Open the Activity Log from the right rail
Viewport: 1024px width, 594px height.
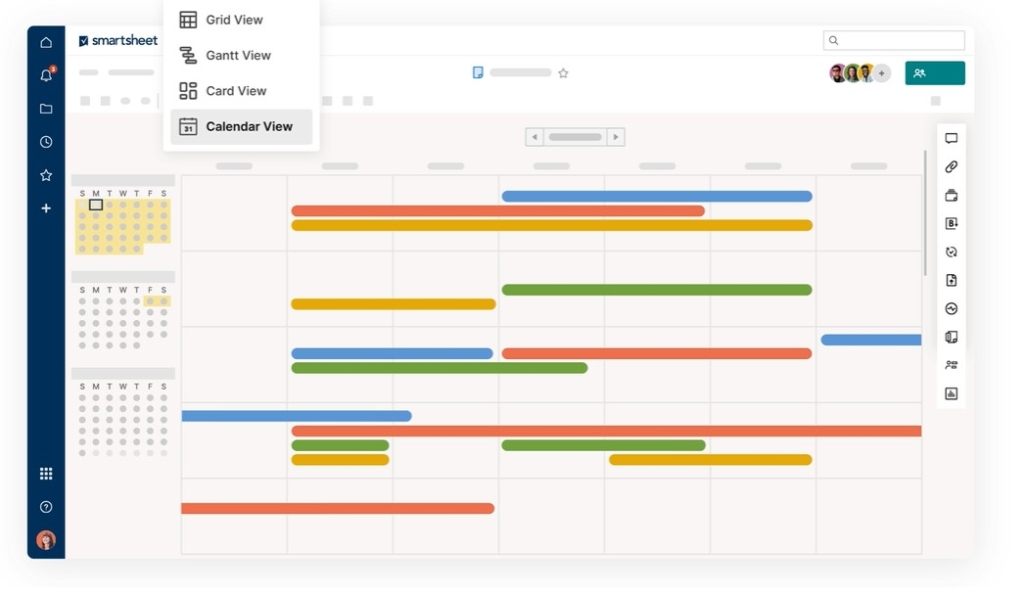pyautogui.click(x=951, y=308)
